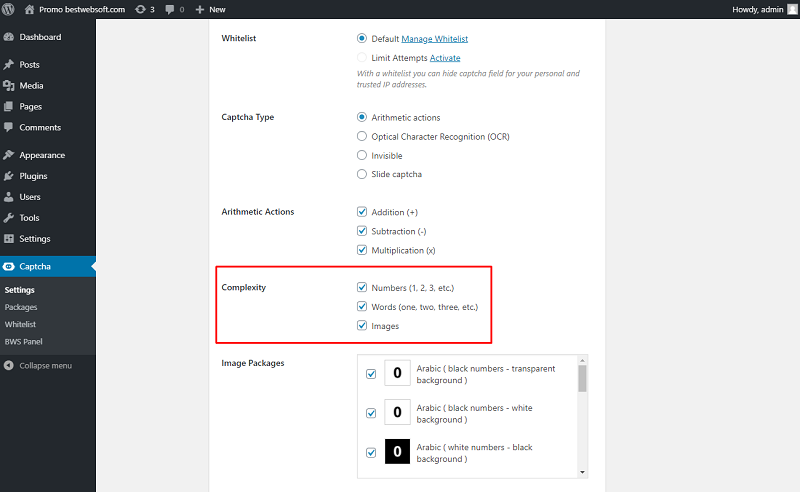
Task: Open Promo bestwebsoft.com site link
Action: [x=82, y=9]
